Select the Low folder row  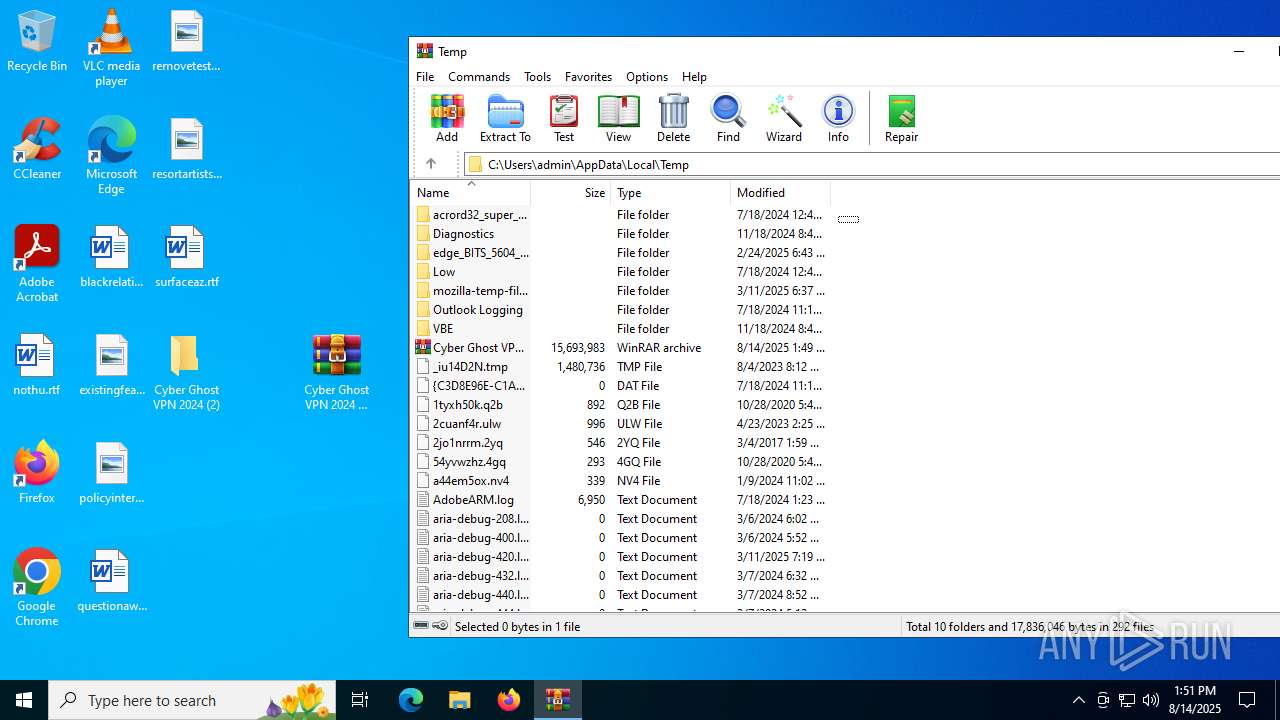tap(620, 272)
